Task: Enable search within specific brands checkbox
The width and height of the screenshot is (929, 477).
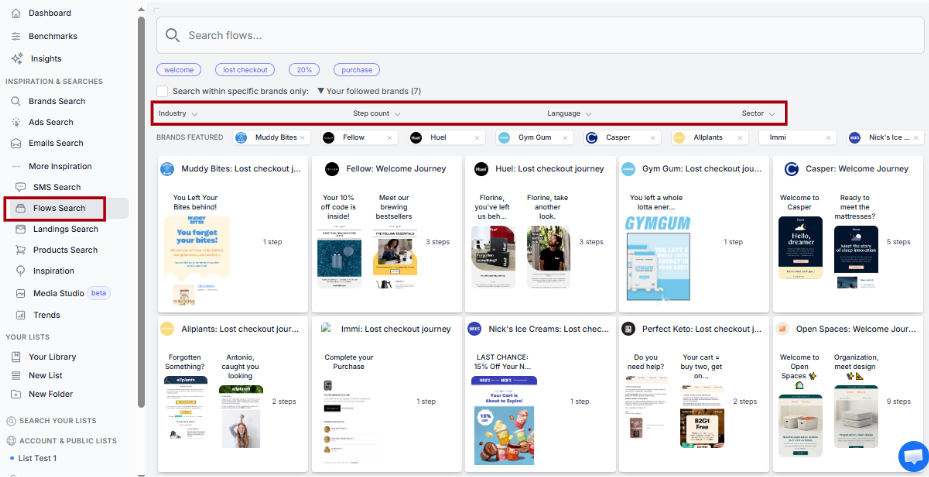Action: coord(162,91)
